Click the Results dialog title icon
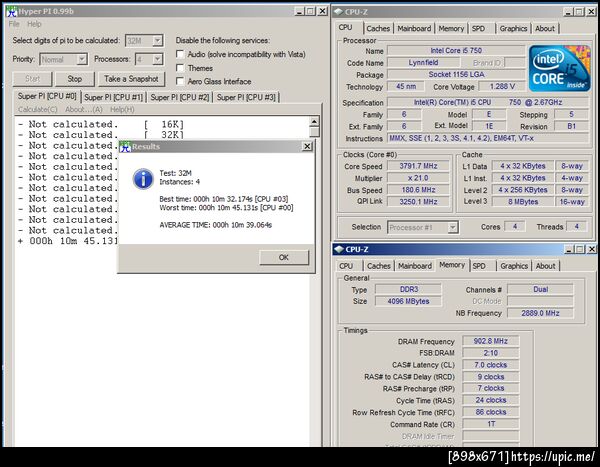The width and height of the screenshot is (600, 467). pos(125,146)
